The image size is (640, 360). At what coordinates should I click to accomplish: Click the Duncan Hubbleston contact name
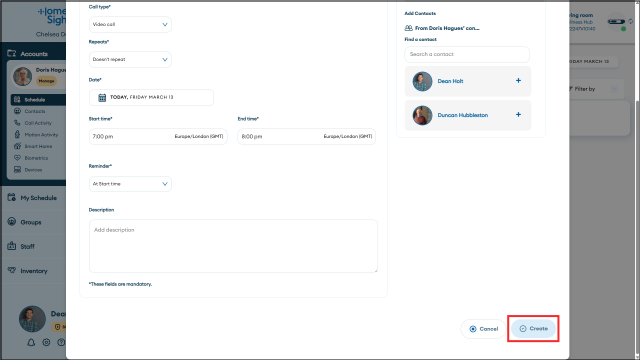pyautogui.click(x=462, y=115)
